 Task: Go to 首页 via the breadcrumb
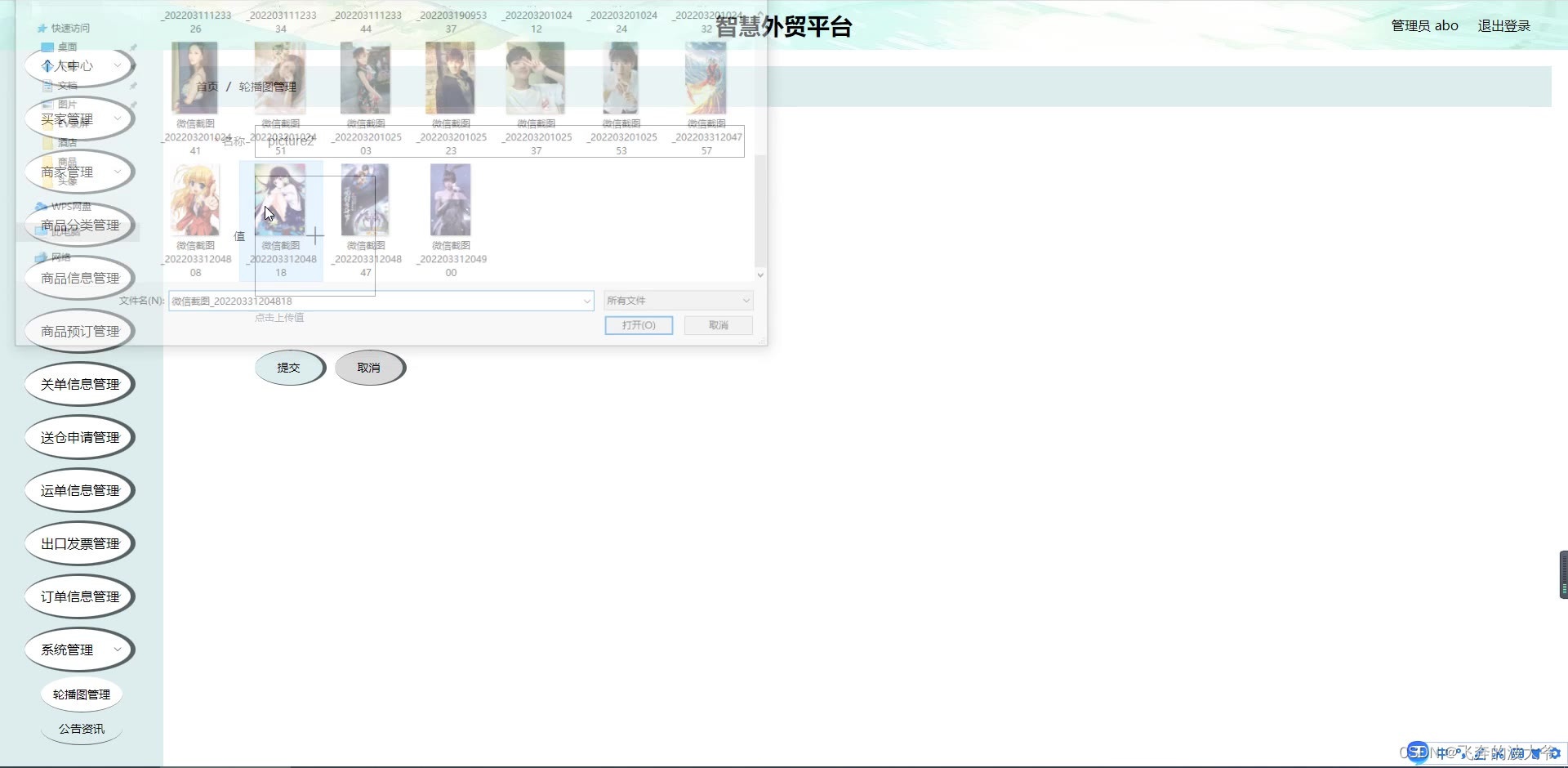pyautogui.click(x=207, y=87)
